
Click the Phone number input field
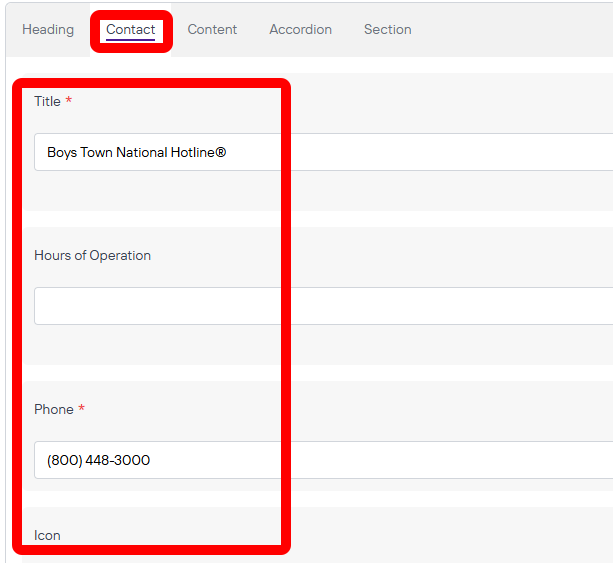tap(324, 460)
